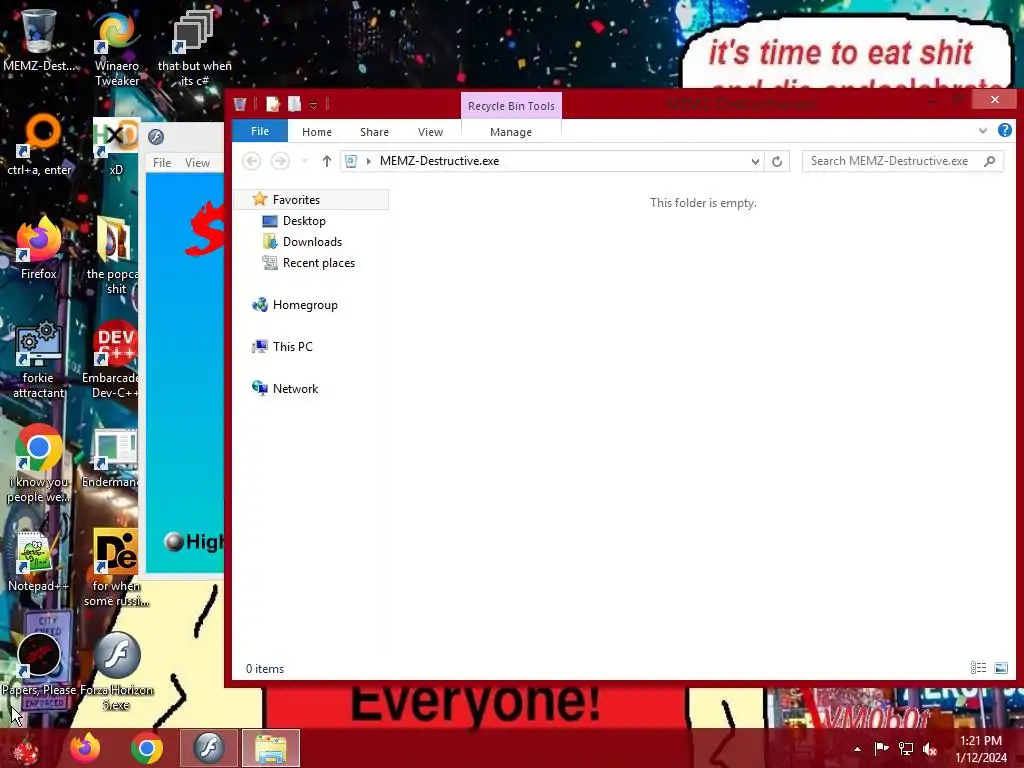Select the Chrome 'i know you people' shortcut
This screenshot has height=768, width=1024.
point(39,464)
